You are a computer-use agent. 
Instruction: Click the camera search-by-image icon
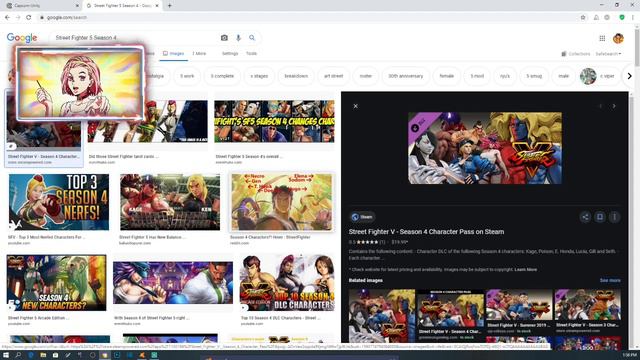pos(224,38)
